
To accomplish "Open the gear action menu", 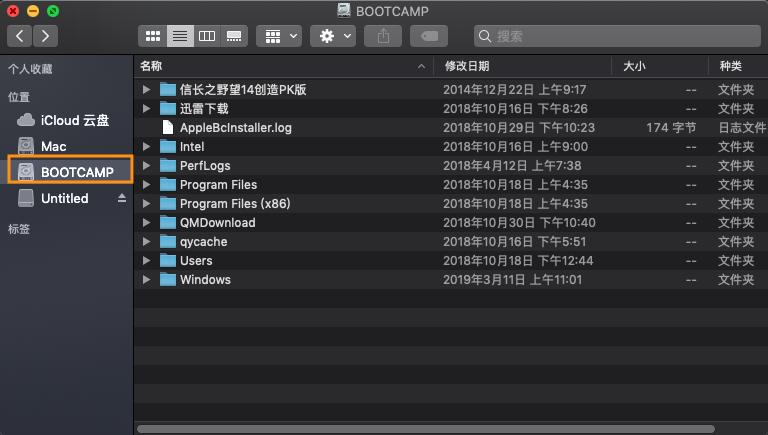I will point(334,36).
